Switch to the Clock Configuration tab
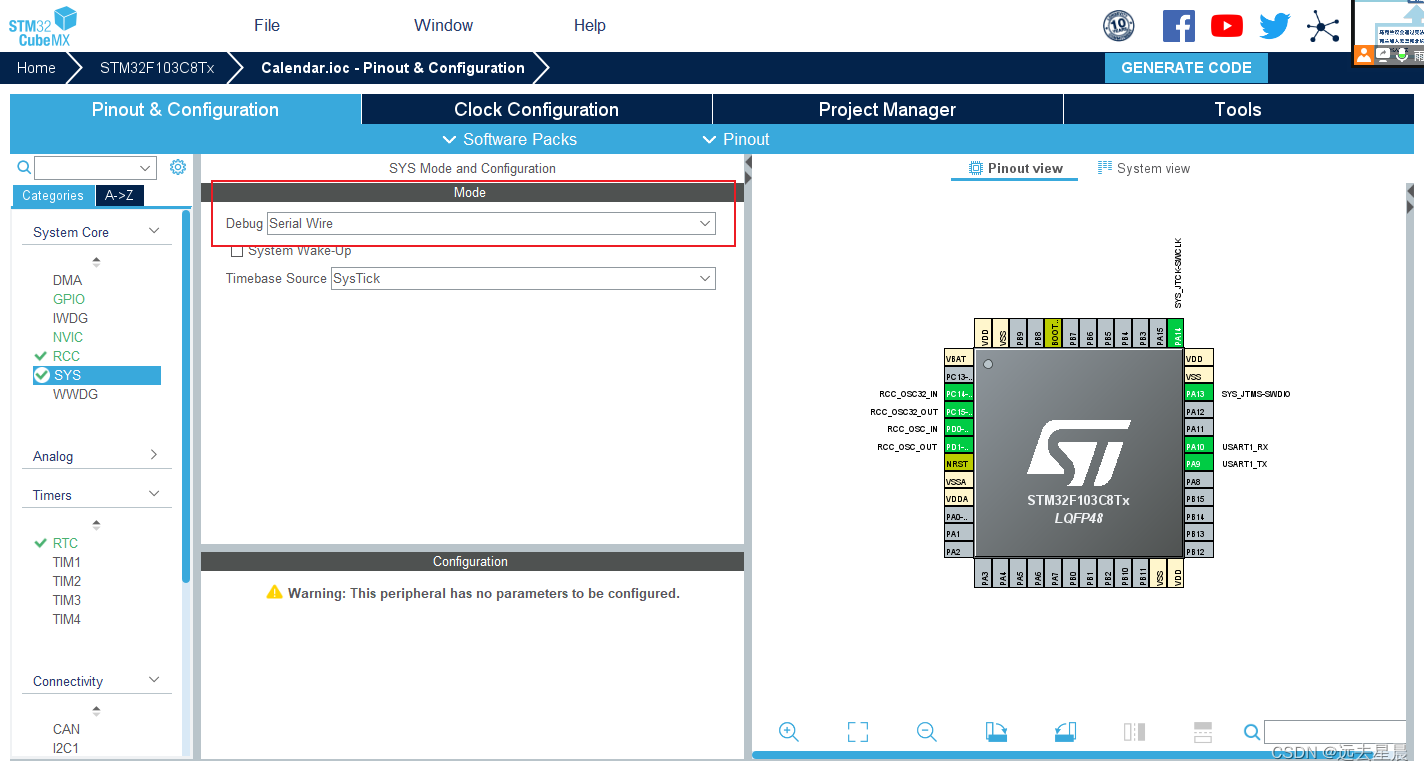Viewport: 1424px width, 771px height. [535, 109]
